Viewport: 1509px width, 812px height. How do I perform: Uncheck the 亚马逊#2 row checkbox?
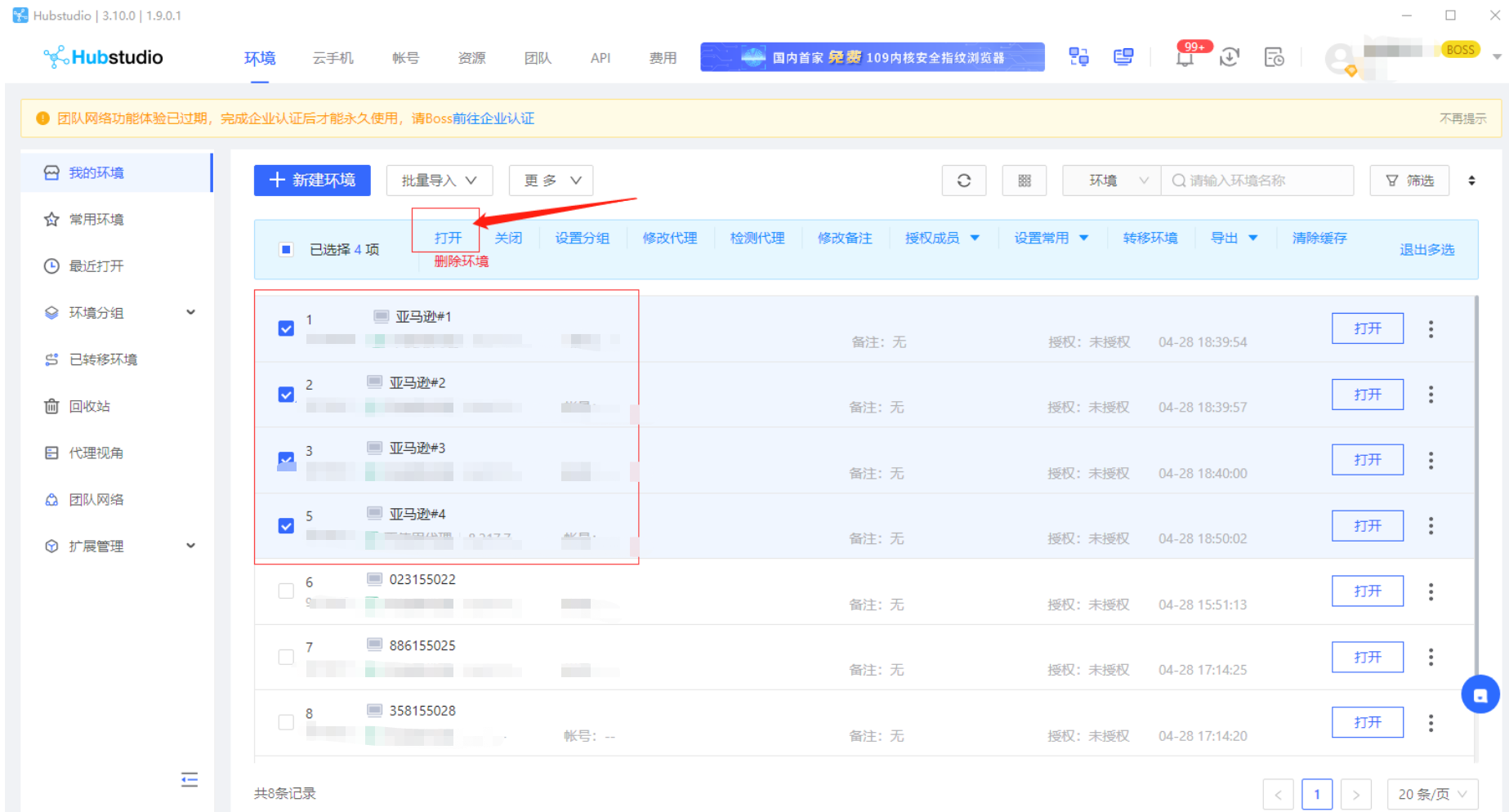tap(286, 395)
